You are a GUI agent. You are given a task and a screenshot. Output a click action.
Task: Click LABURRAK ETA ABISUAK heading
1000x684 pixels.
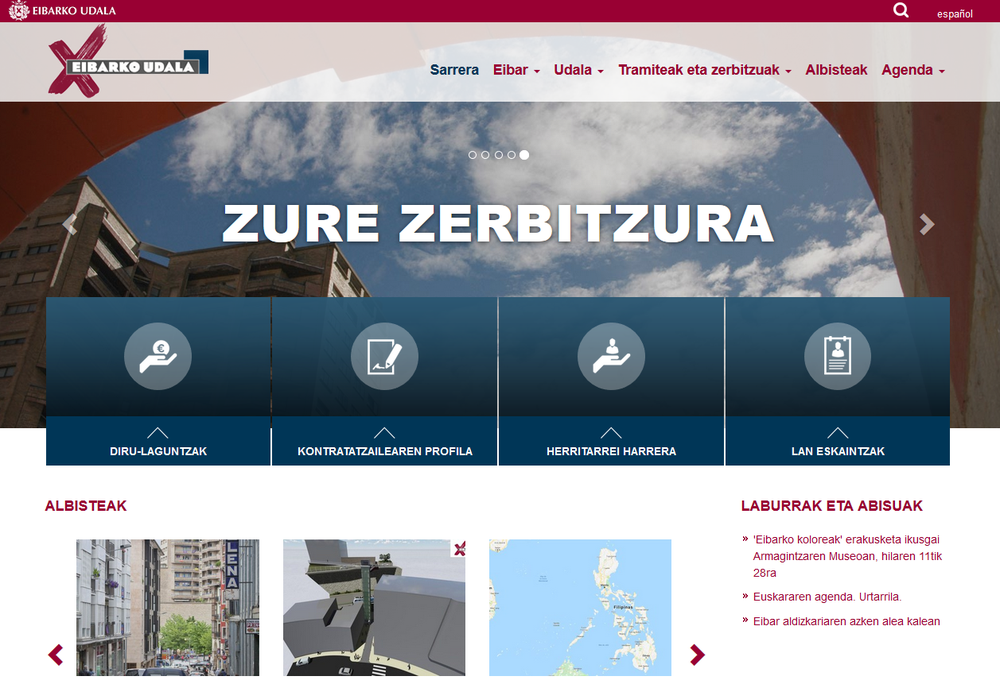pos(832,506)
